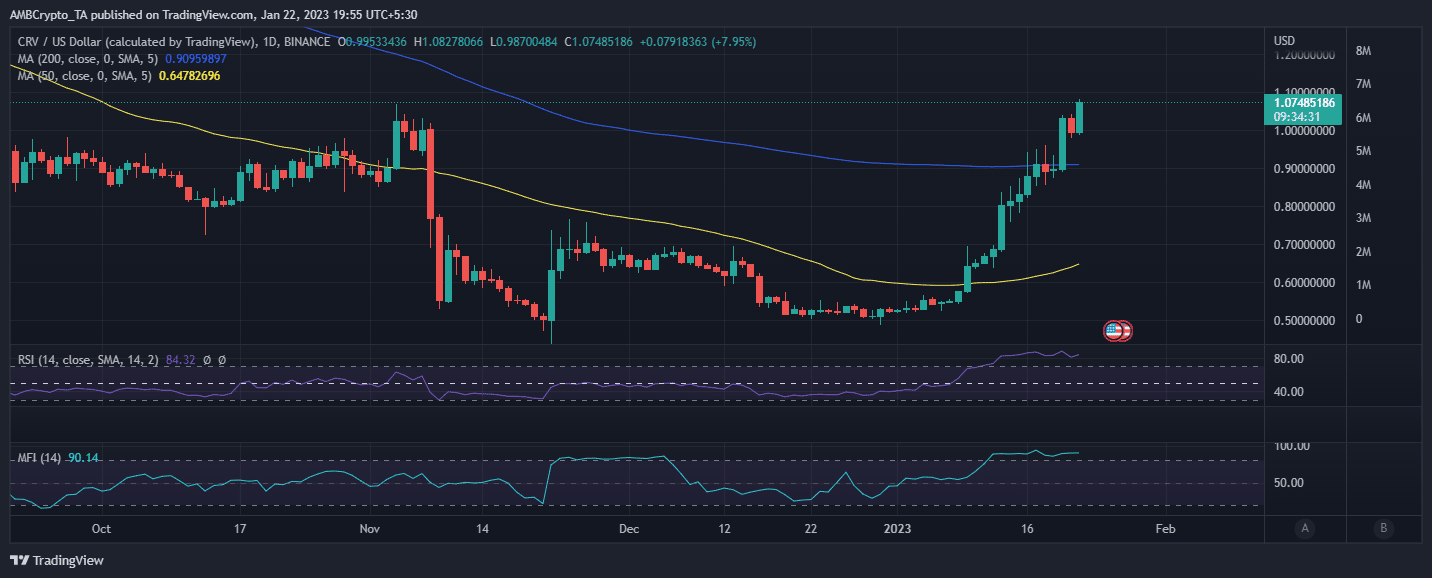Viewport: 1432px width, 578px height.
Task: Click the Nov label on the time axis
Action: click(370, 528)
